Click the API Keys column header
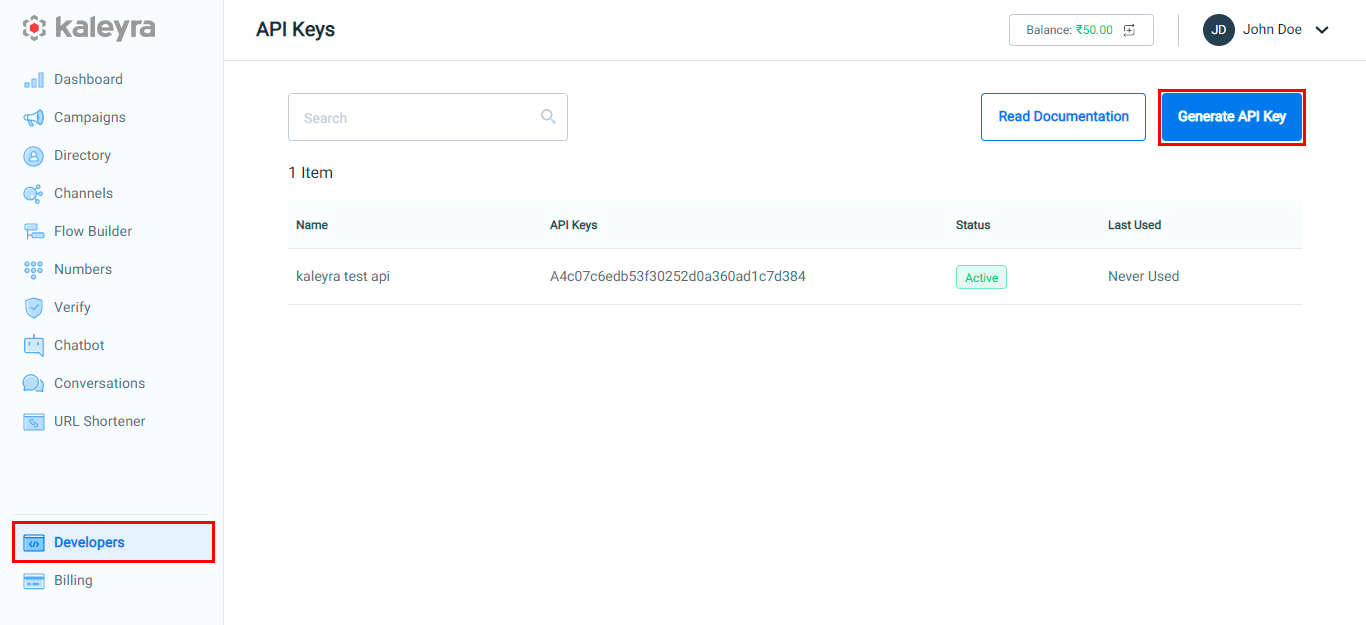This screenshot has height=625, width=1366. [574, 225]
